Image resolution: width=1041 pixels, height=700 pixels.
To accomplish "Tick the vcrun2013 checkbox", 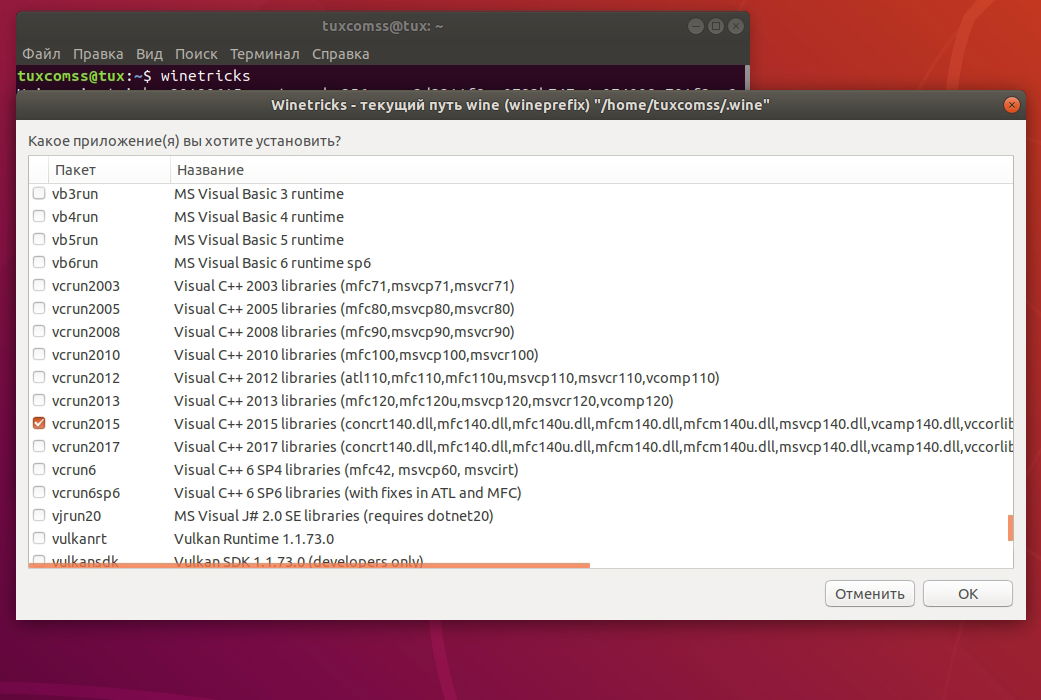I will coord(39,400).
